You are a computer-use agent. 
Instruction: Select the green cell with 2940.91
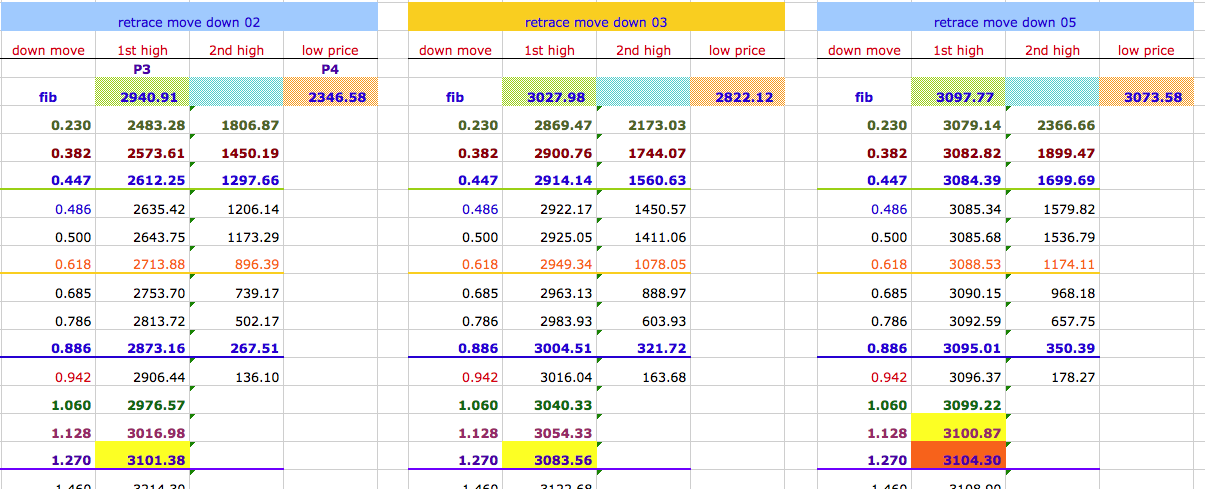point(142,93)
